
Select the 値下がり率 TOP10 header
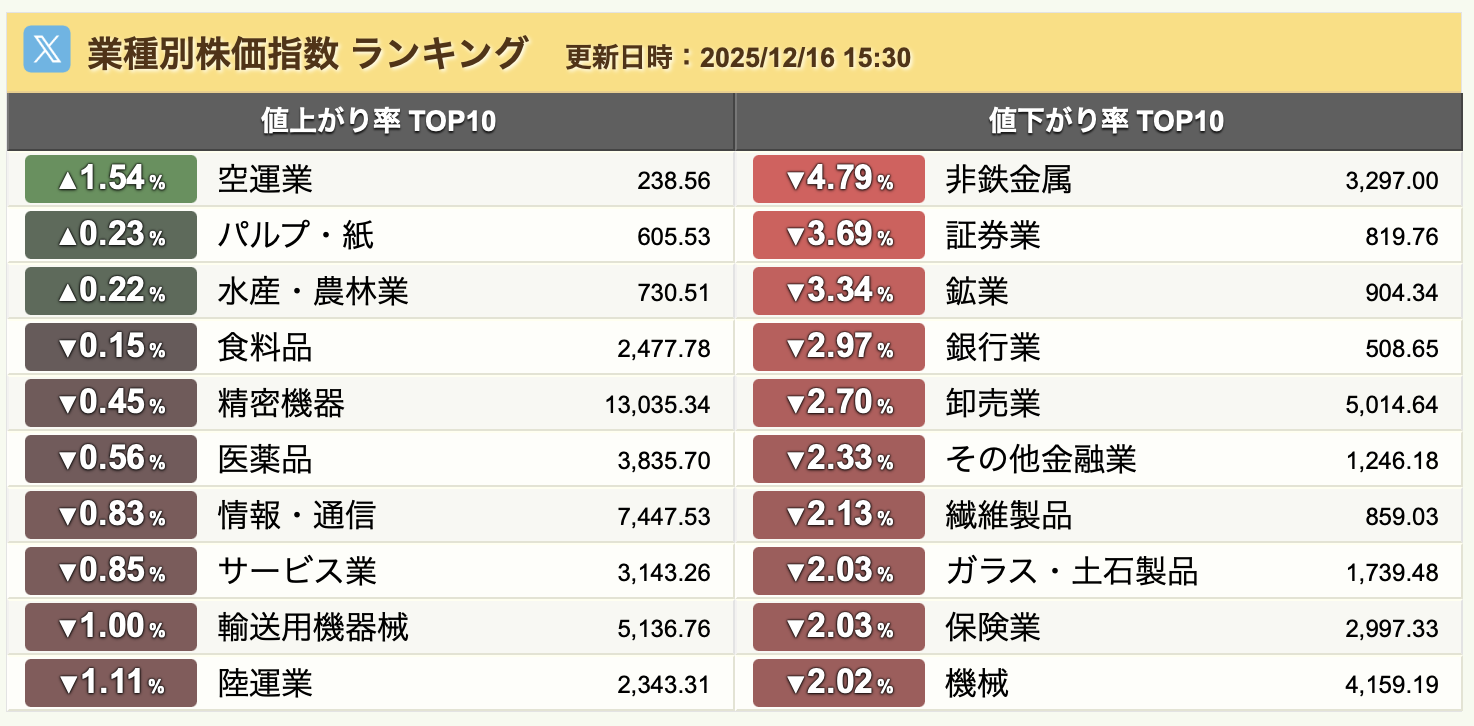1106,122
